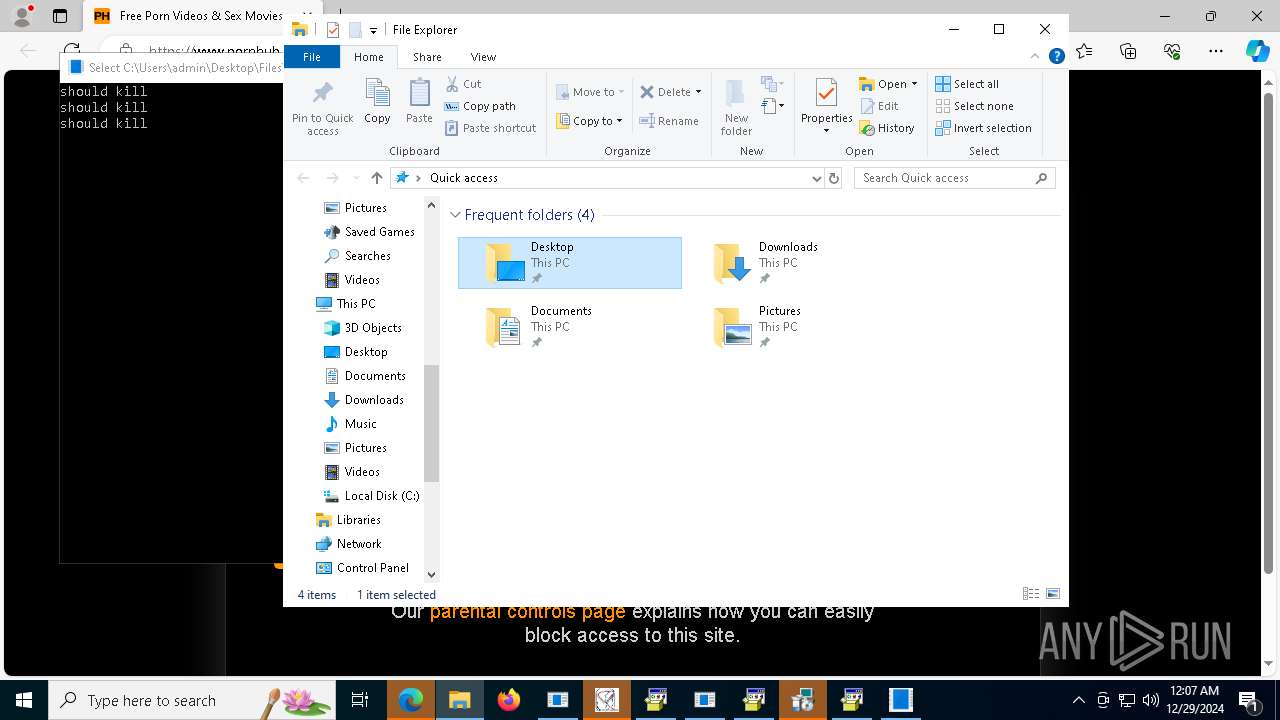
Task: Select the Desktop frequent folder
Action: click(570, 263)
